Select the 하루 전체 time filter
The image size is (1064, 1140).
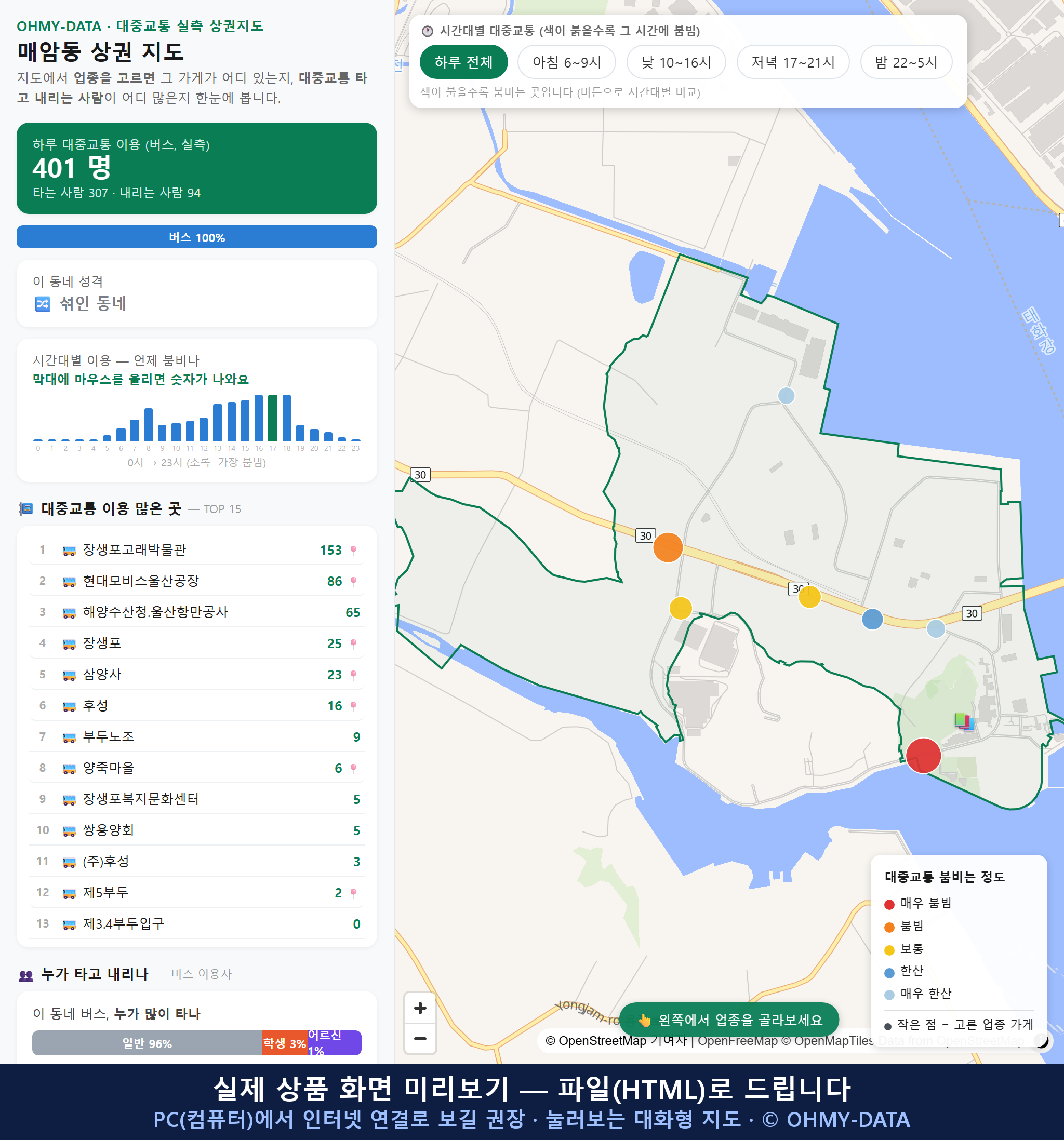tap(463, 62)
